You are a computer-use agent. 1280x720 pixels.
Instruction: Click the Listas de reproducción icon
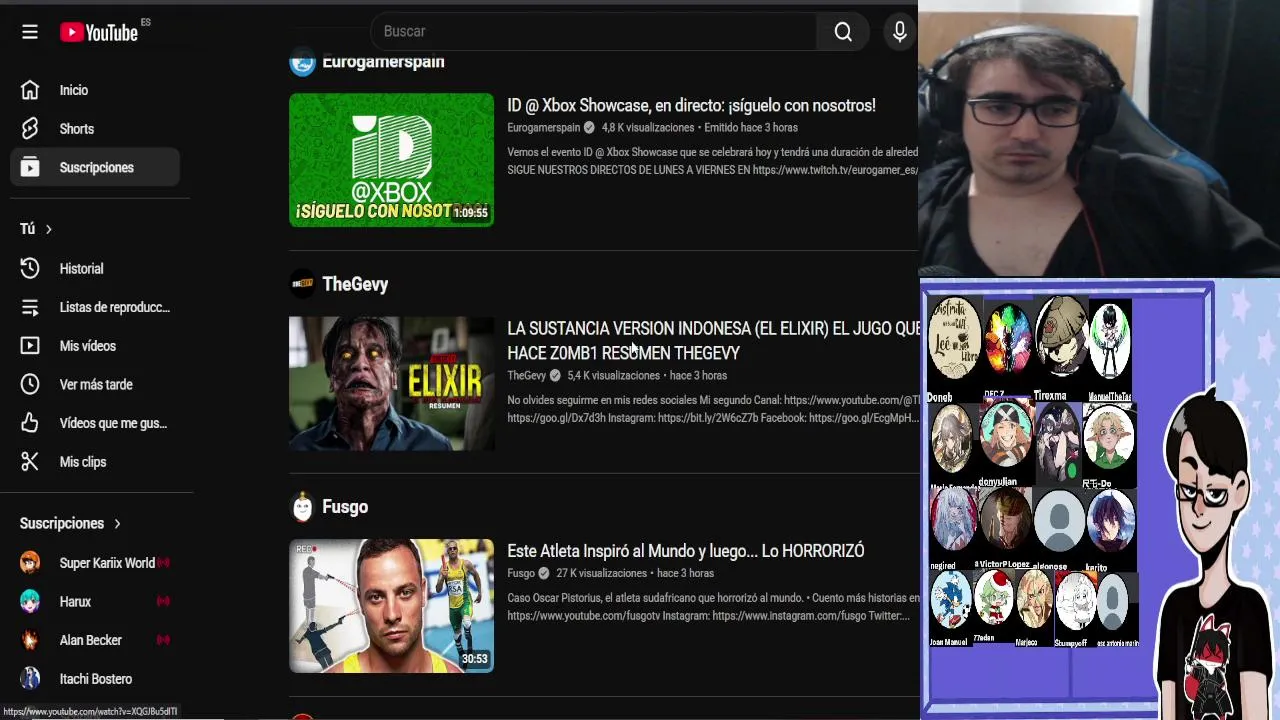click(30, 307)
